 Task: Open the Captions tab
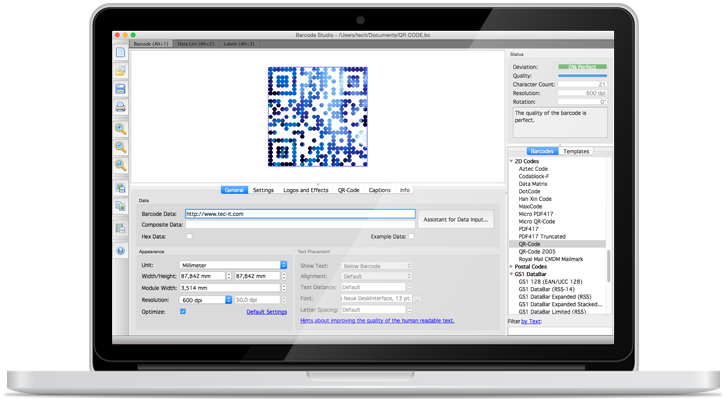[380, 190]
